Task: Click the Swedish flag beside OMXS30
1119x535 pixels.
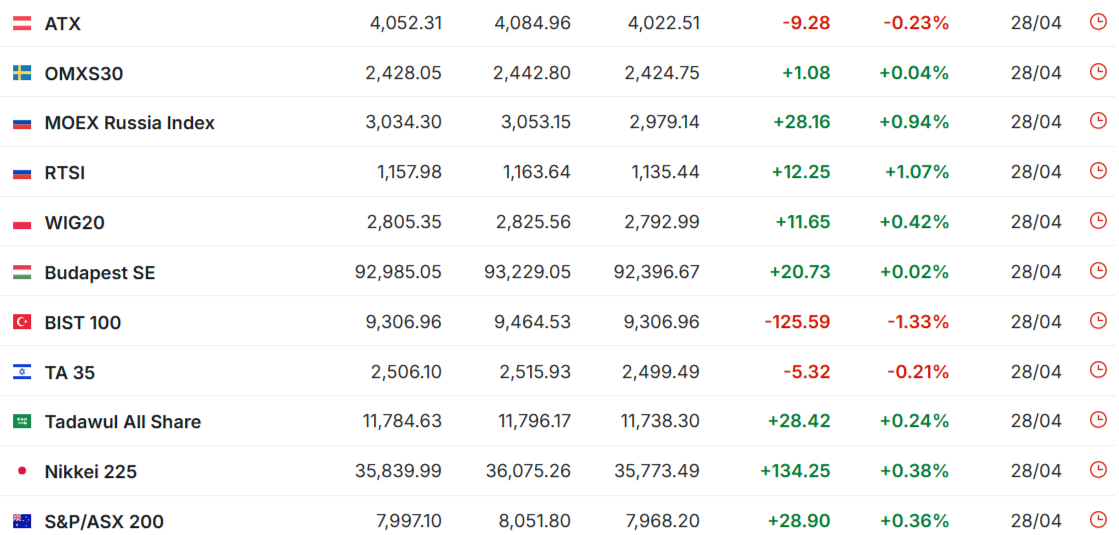Action: 22,73
